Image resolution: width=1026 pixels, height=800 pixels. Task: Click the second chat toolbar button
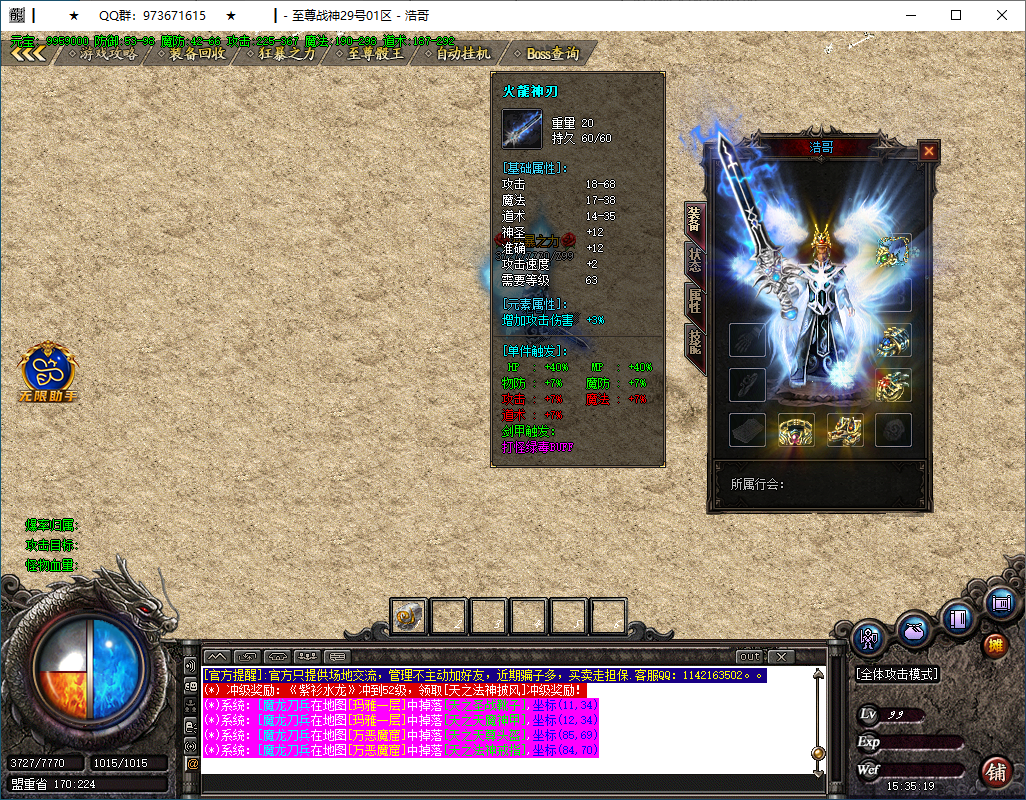[x=247, y=656]
